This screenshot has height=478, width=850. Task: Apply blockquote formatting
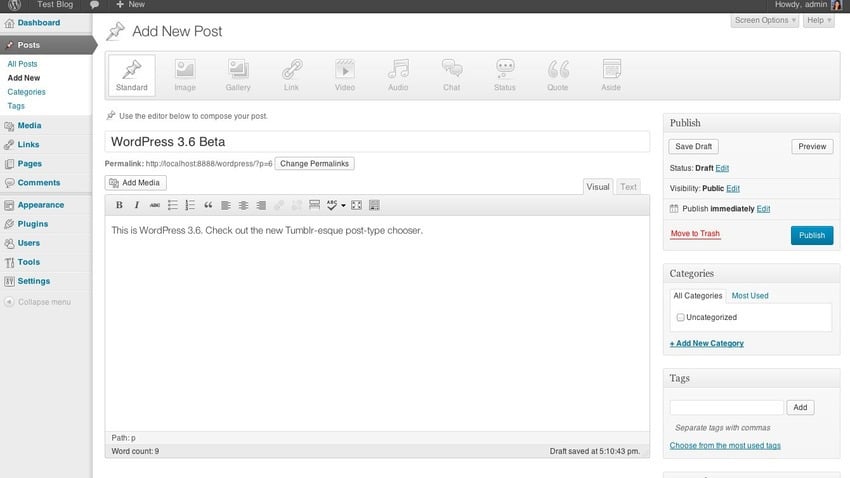tap(208, 205)
